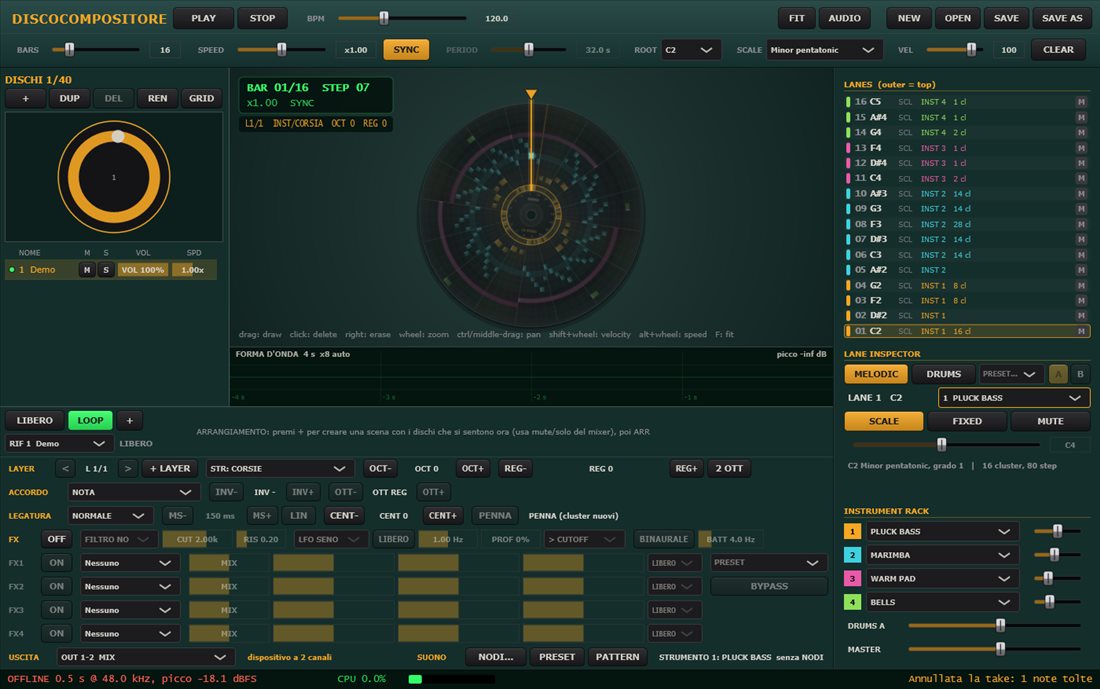The image size is (1100, 689).
Task: Select instrument slot 1 color badge
Action: click(852, 531)
